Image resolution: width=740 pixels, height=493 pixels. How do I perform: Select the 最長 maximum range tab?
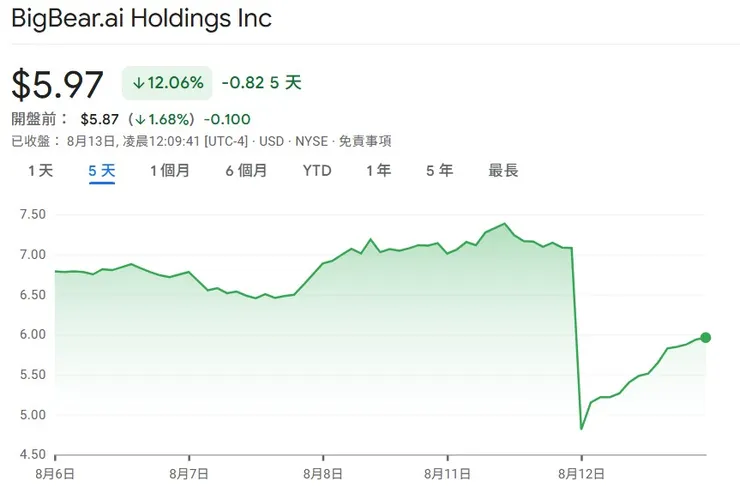[503, 171]
